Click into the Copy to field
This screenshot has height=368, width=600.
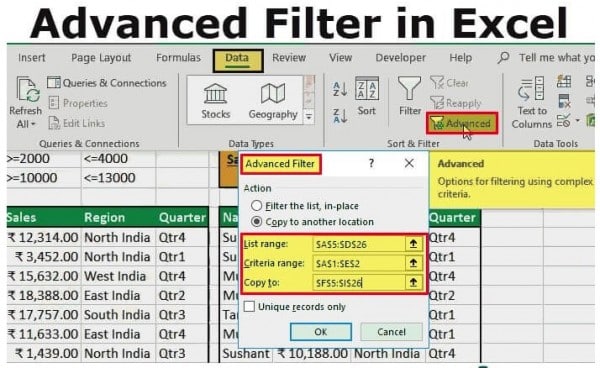(359, 283)
